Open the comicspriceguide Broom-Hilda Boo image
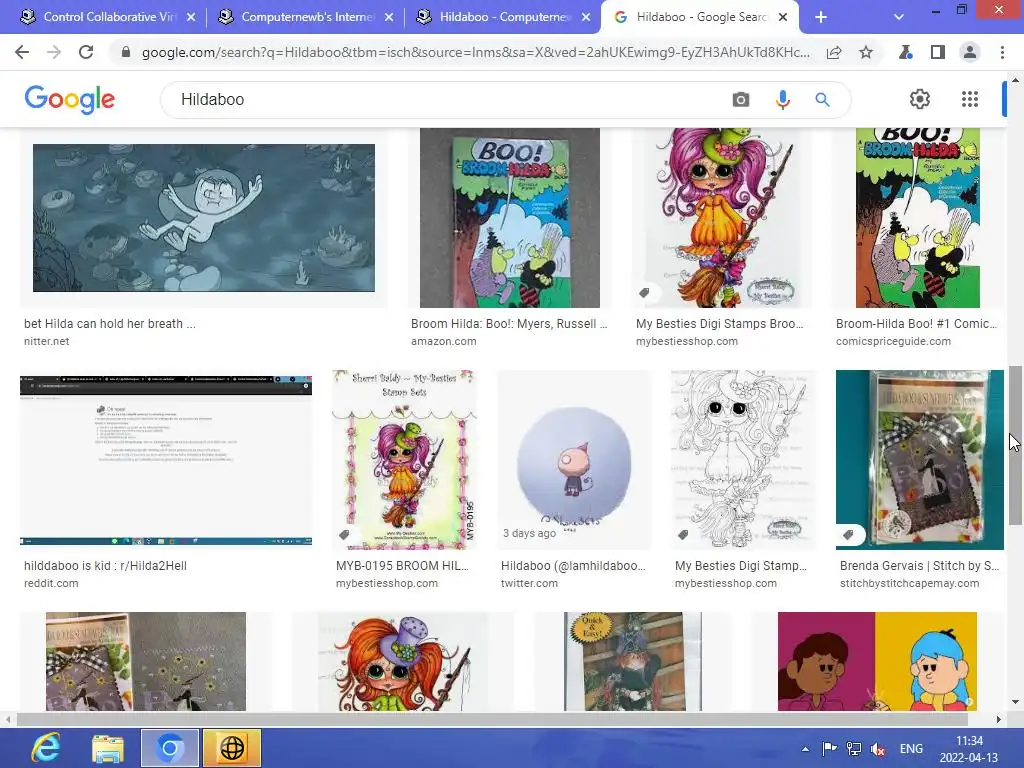 click(918, 217)
